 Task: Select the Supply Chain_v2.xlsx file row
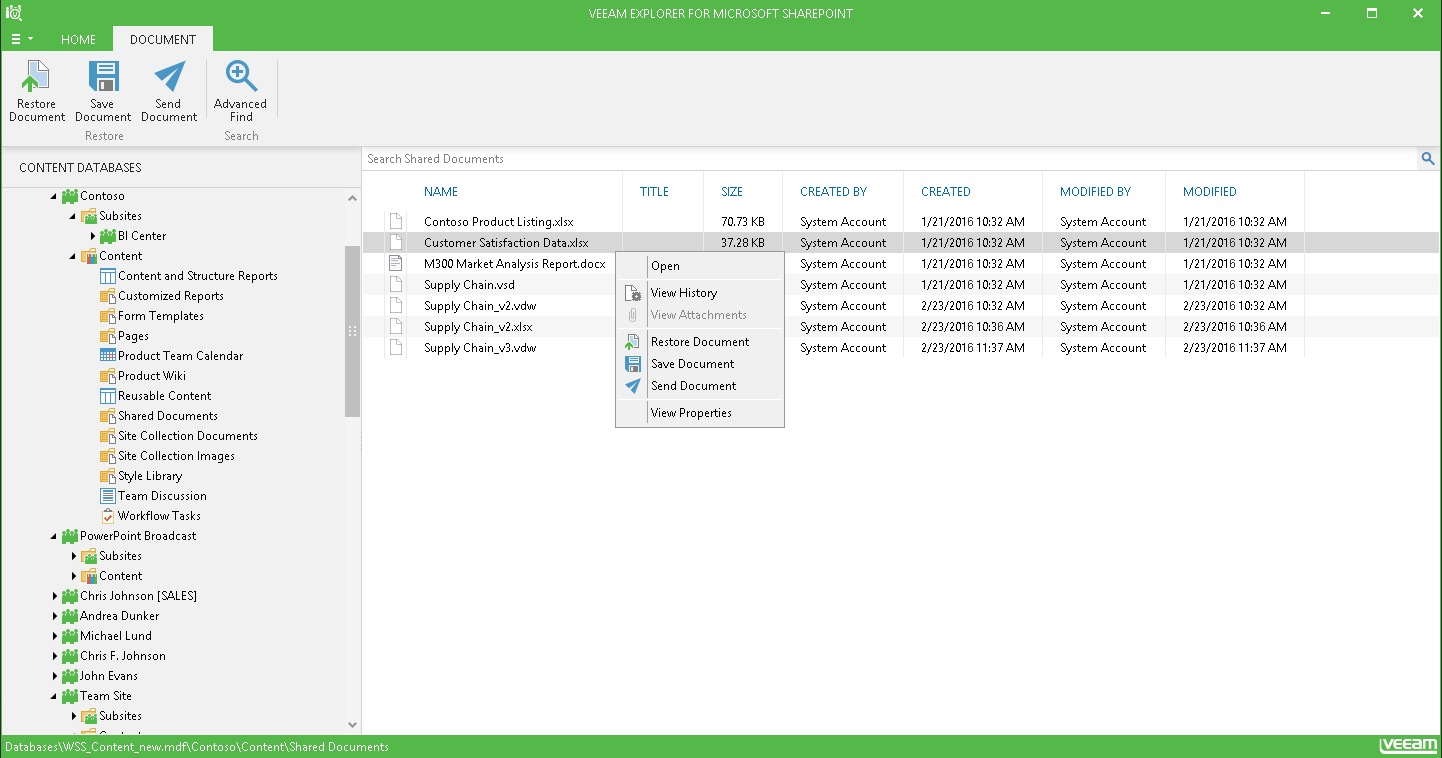[900, 327]
